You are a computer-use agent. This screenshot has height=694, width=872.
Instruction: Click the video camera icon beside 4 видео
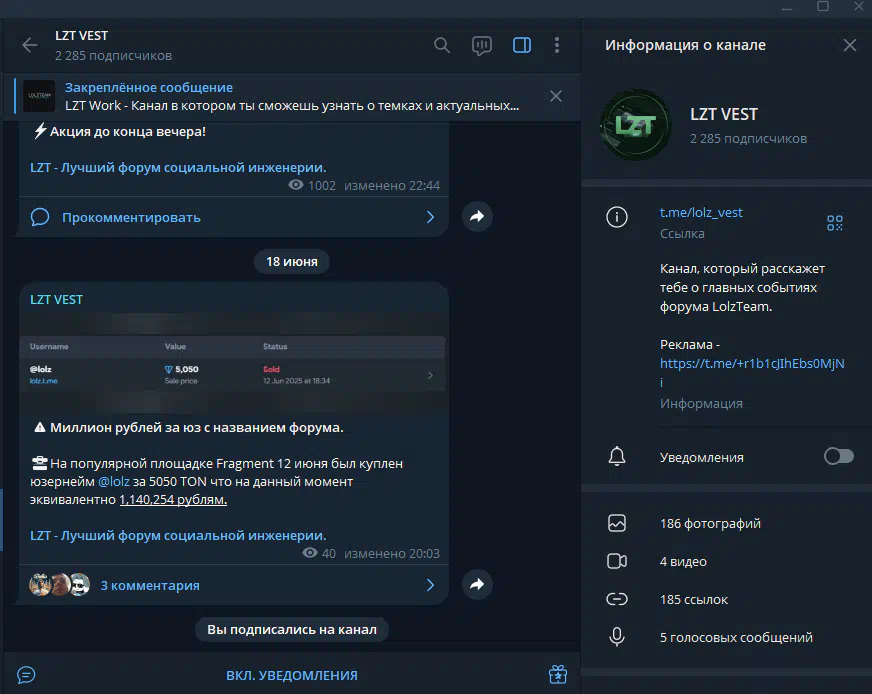[617, 561]
